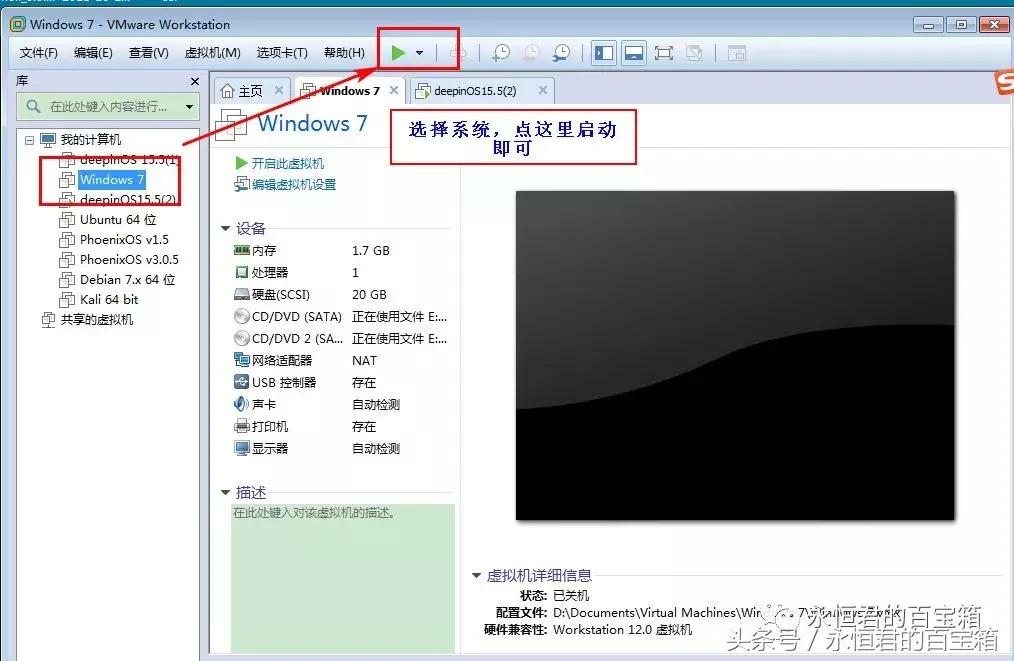Toggle the library sidebar visibility
This screenshot has width=1014, height=661.
pyautogui.click(x=604, y=52)
